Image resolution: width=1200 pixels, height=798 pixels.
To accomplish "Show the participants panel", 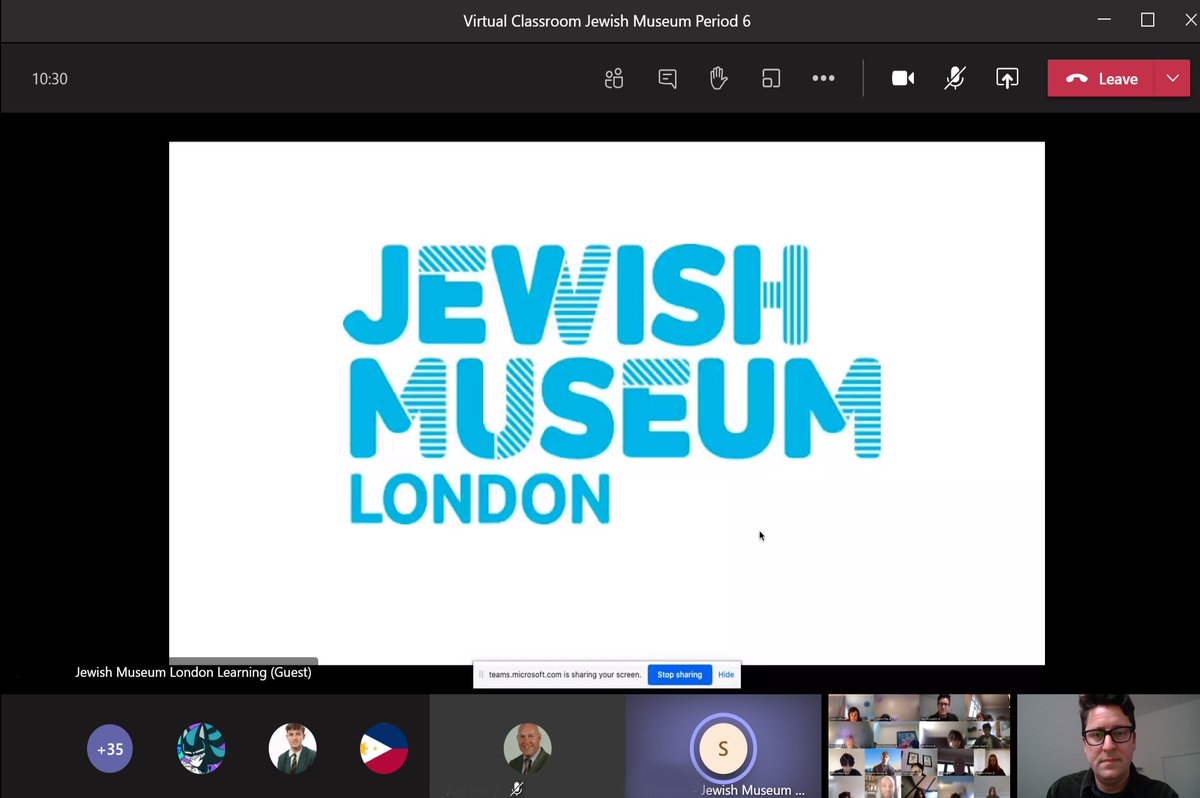I will pos(614,79).
